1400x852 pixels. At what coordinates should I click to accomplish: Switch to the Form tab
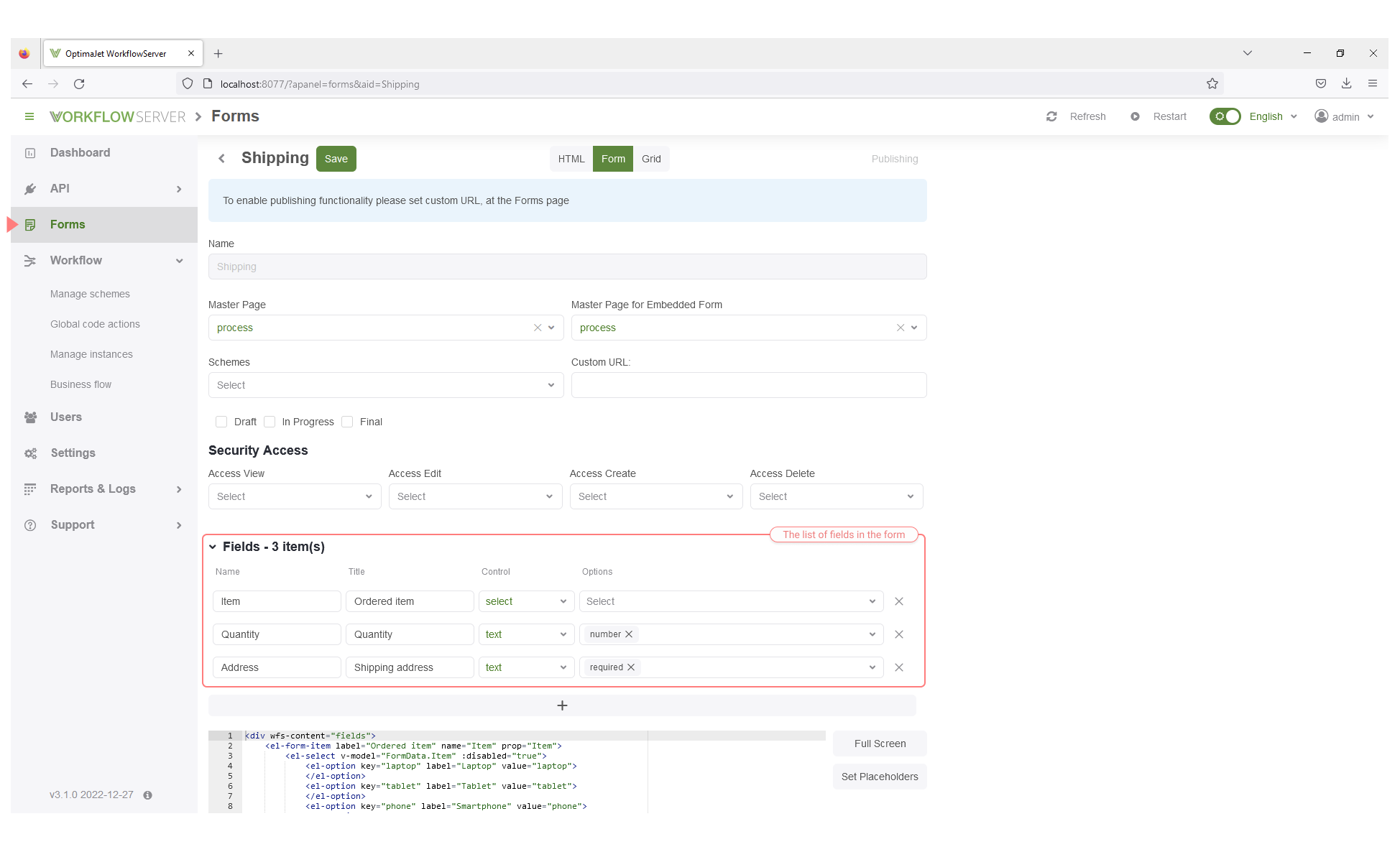click(x=613, y=159)
